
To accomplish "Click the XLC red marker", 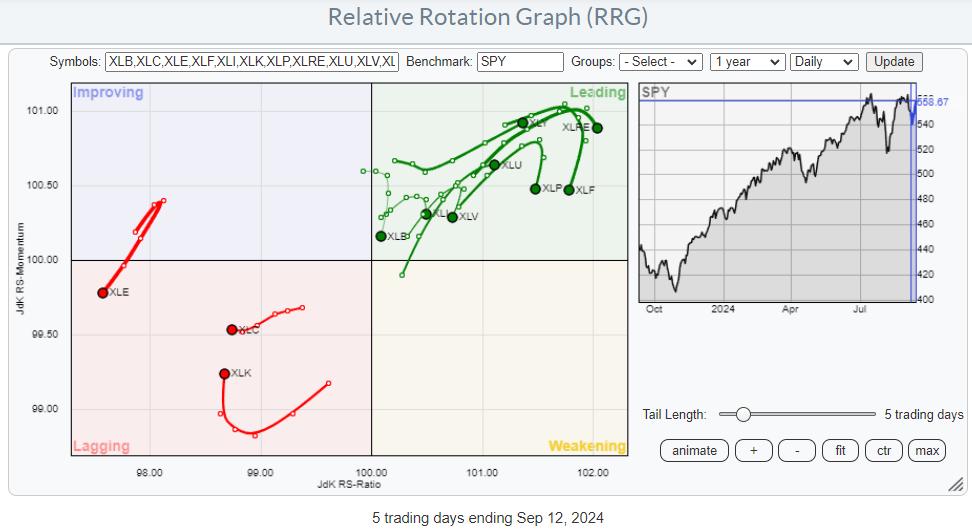I will [x=232, y=330].
